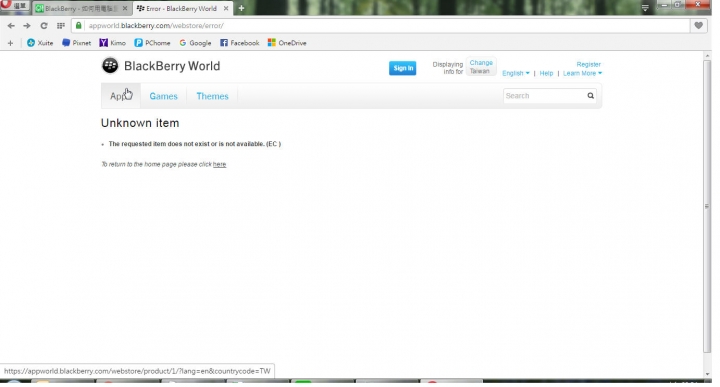Close the first BlackBerry tab
This screenshot has width=720, height=387.
pyautogui.click(x=125, y=8)
